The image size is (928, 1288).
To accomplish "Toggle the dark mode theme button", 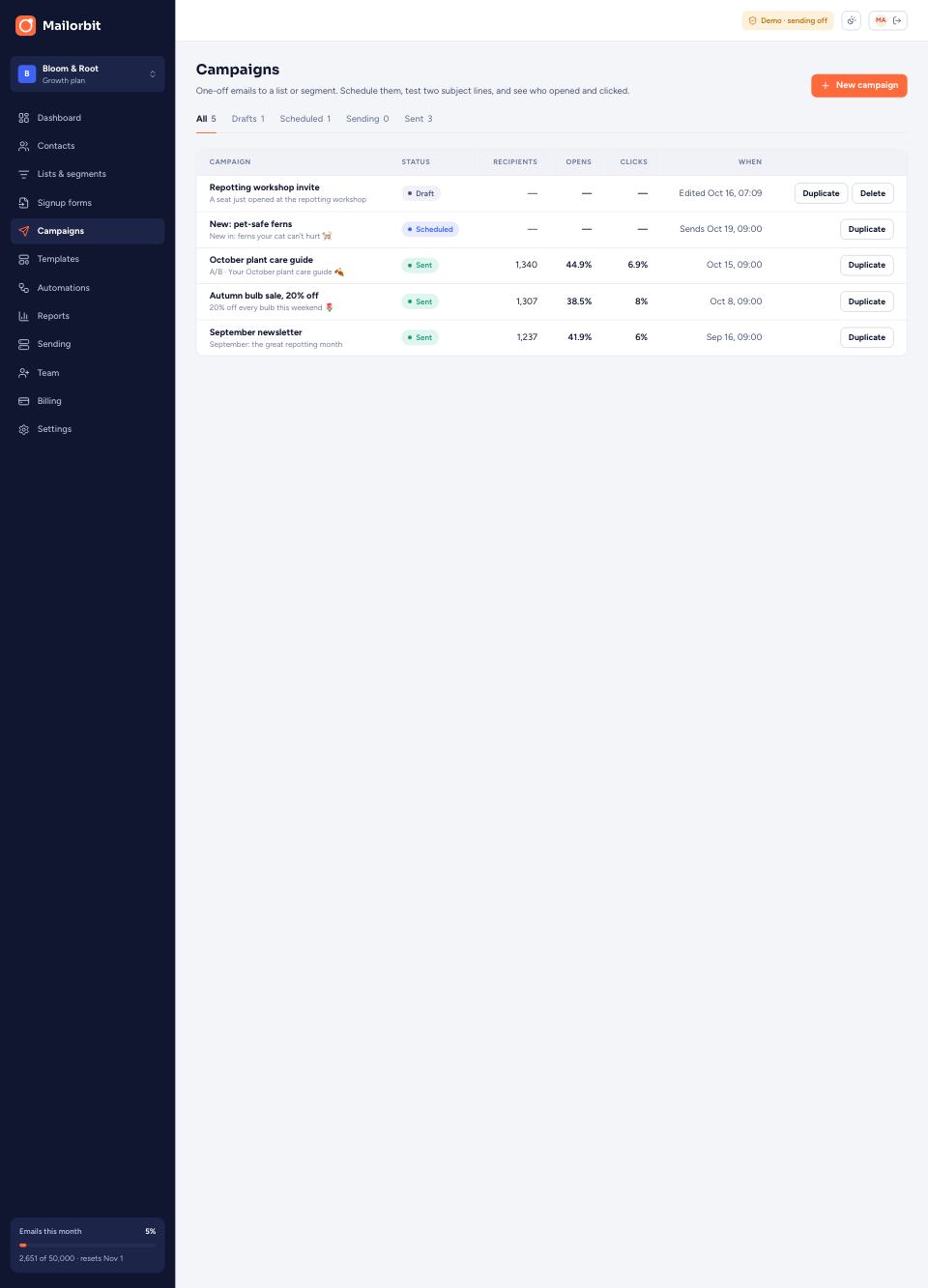I will (852, 20).
